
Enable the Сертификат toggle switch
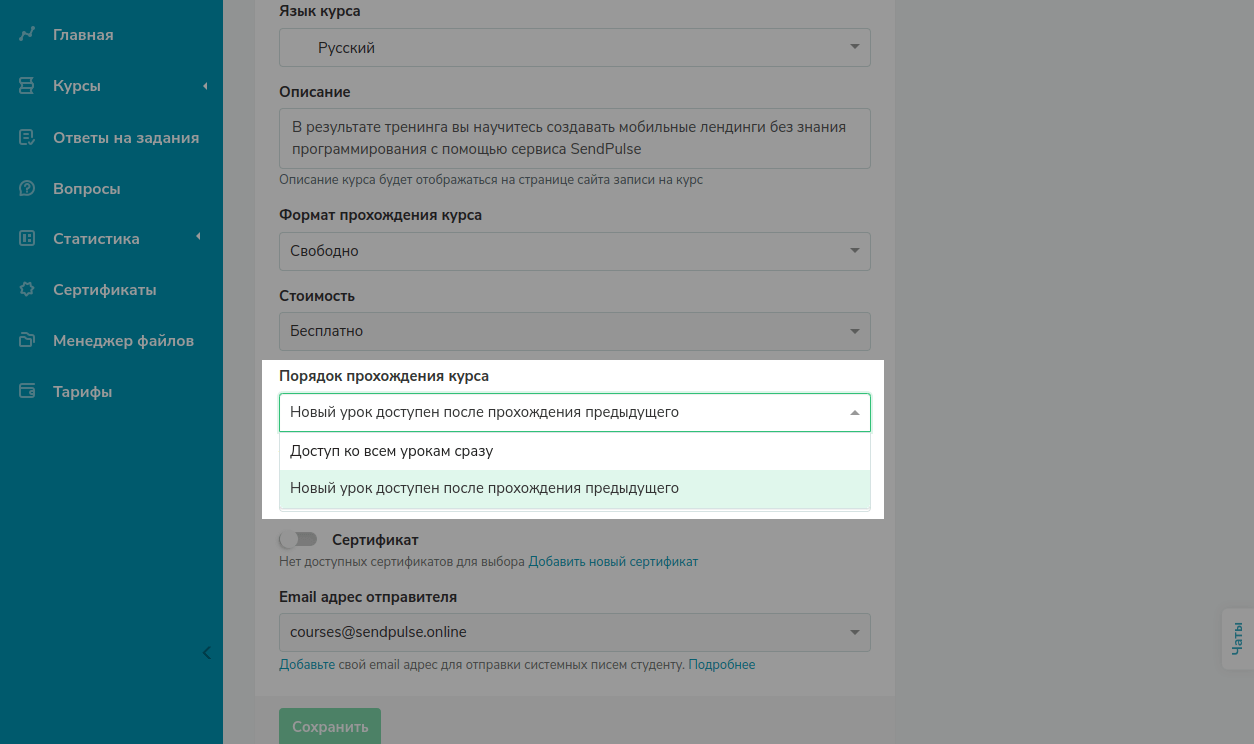[x=298, y=540]
